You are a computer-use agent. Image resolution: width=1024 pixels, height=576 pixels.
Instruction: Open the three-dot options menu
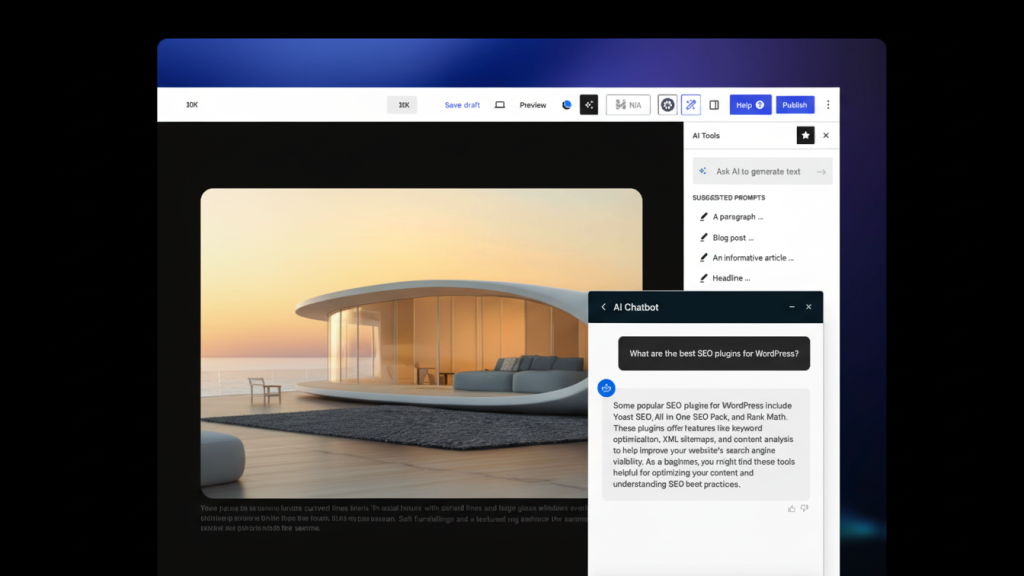(828, 105)
